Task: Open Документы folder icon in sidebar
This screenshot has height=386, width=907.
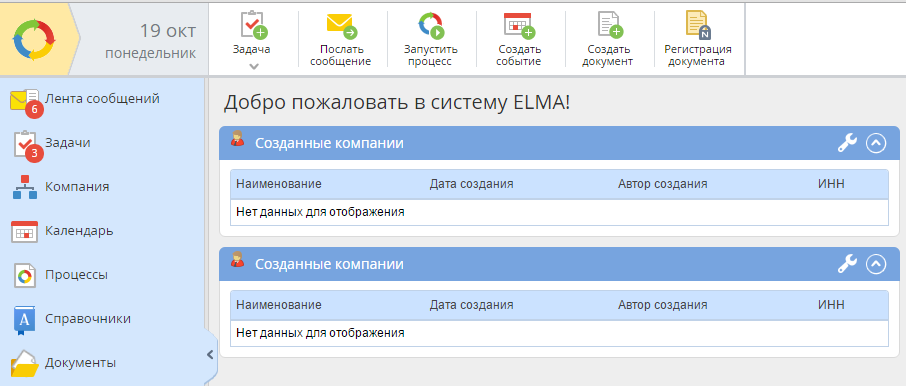Action: 25,365
